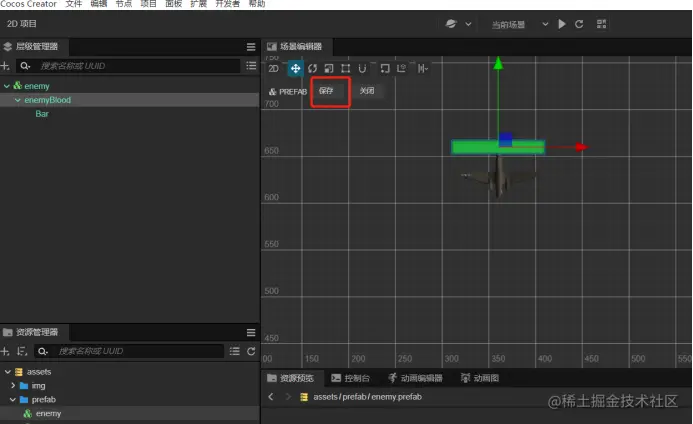This screenshot has height=424, width=693.
Task: Select the Move transform tool
Action: [295, 69]
